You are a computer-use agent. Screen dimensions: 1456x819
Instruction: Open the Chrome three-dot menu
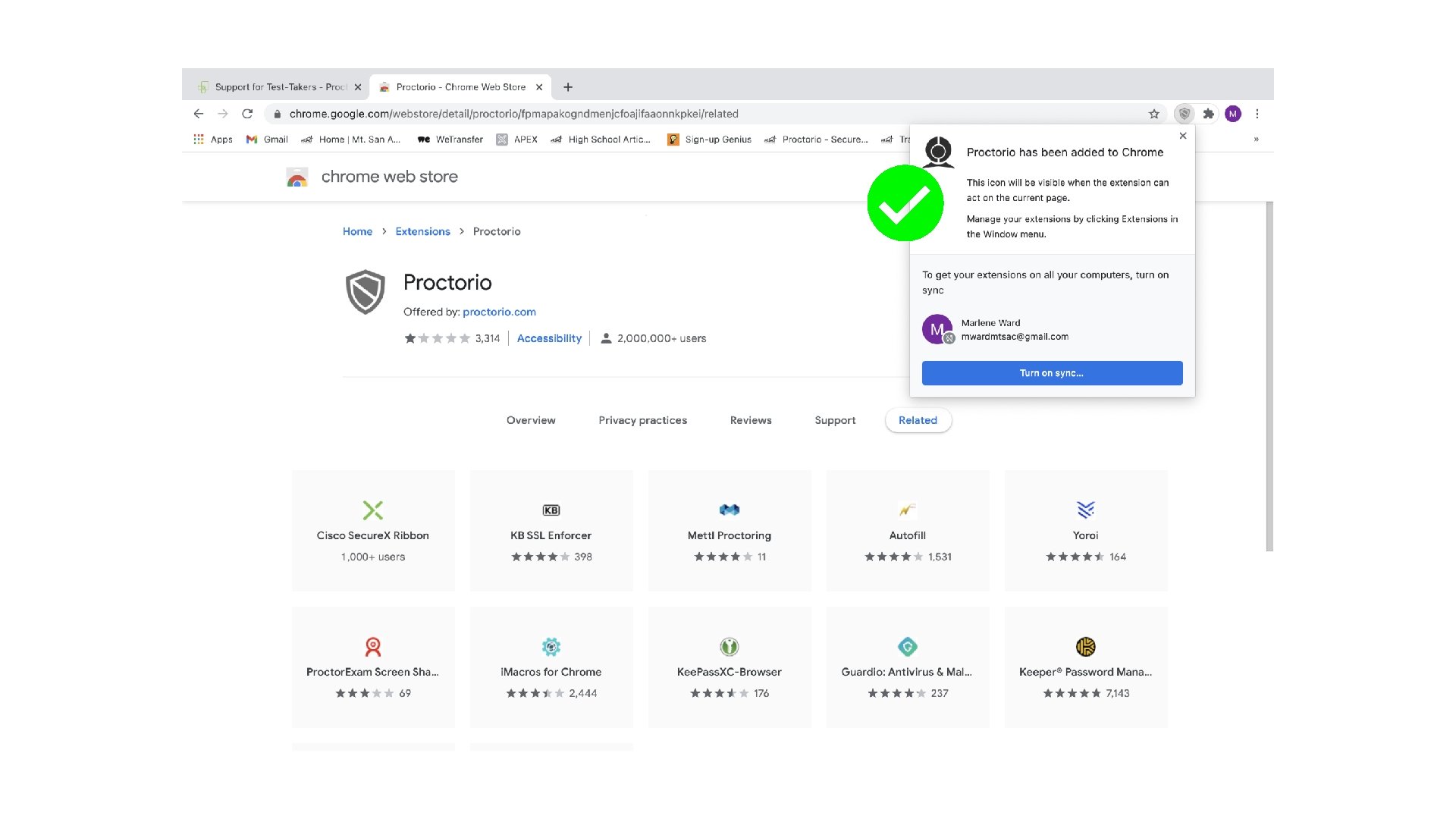(1257, 114)
